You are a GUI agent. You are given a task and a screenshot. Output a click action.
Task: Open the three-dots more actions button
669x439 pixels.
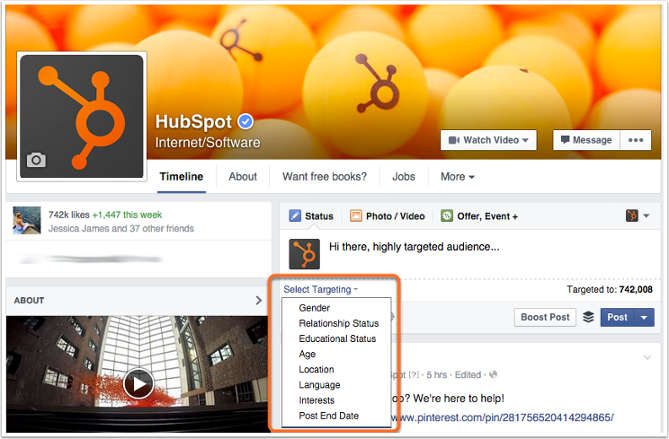click(635, 140)
